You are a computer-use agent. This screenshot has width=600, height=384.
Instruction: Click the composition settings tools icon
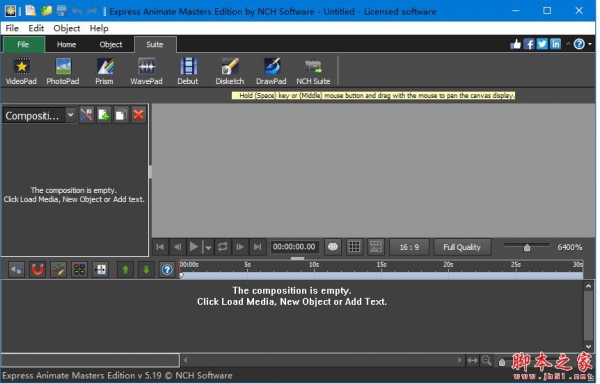coord(86,115)
